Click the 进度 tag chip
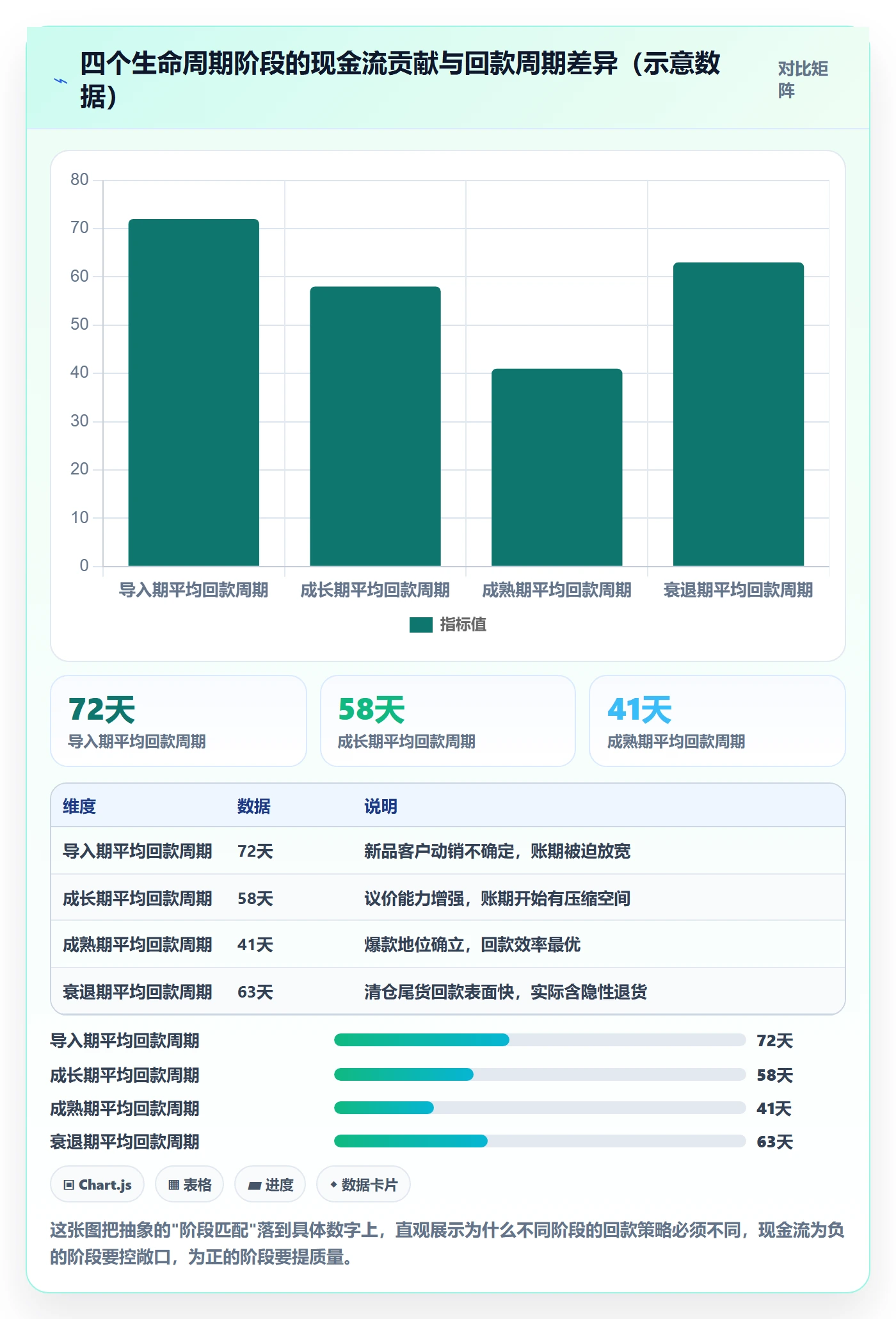This screenshot has width=896, height=1319. point(270,1185)
